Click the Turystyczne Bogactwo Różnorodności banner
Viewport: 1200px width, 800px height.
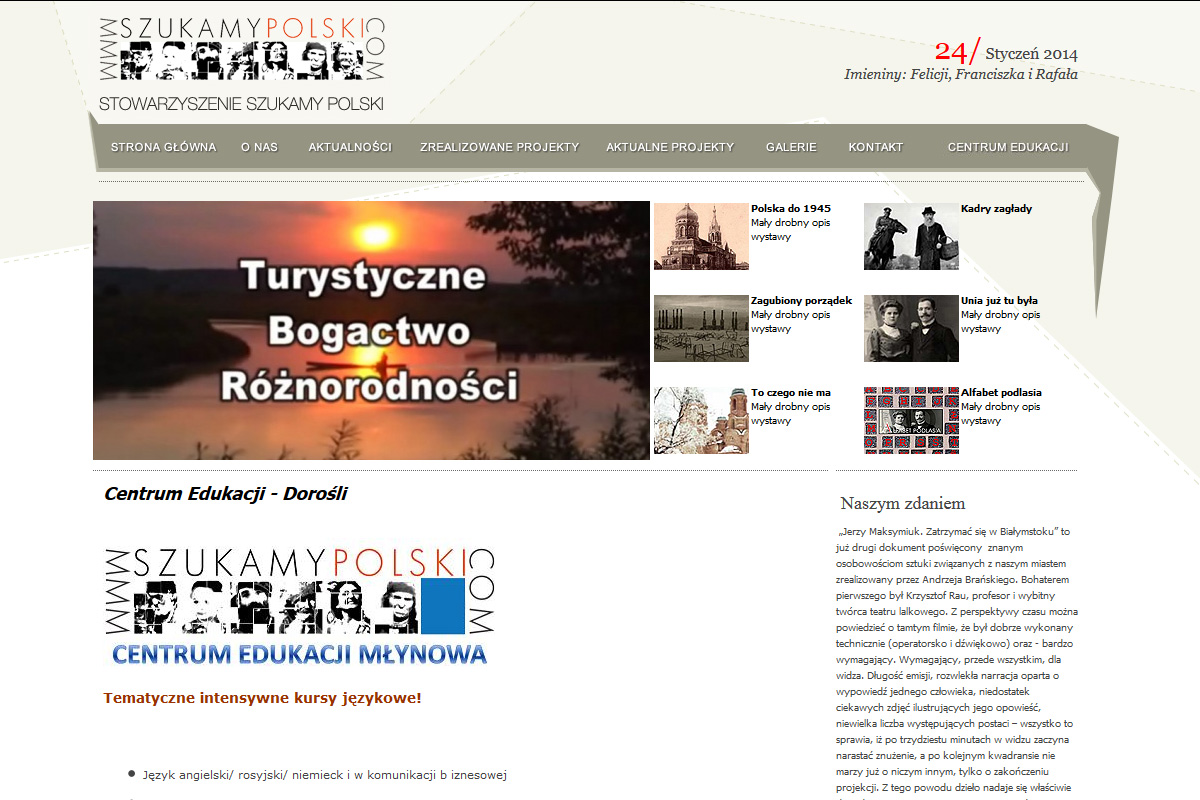[371, 330]
